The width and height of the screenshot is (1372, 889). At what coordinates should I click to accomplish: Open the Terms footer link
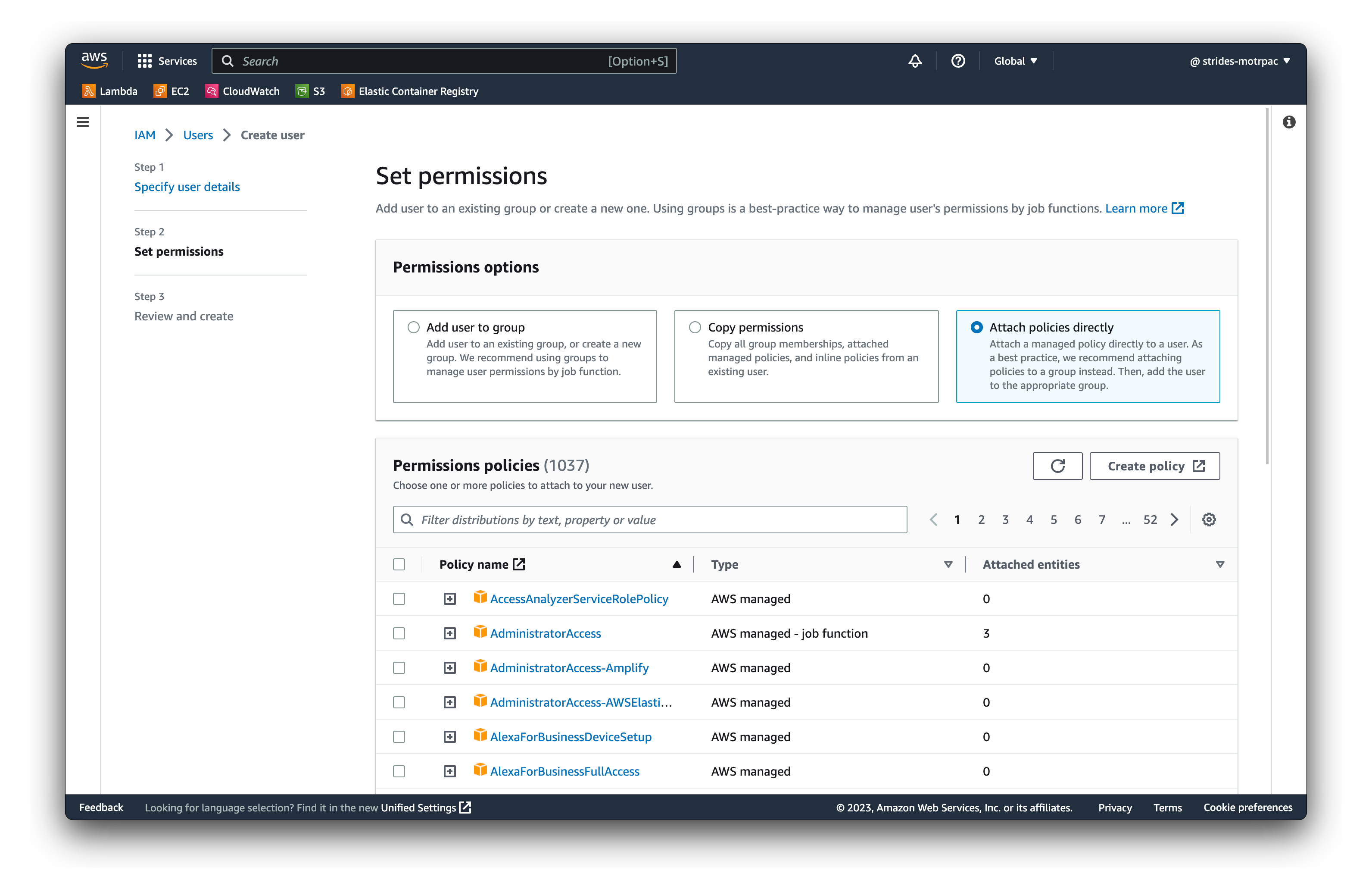pos(1167,808)
